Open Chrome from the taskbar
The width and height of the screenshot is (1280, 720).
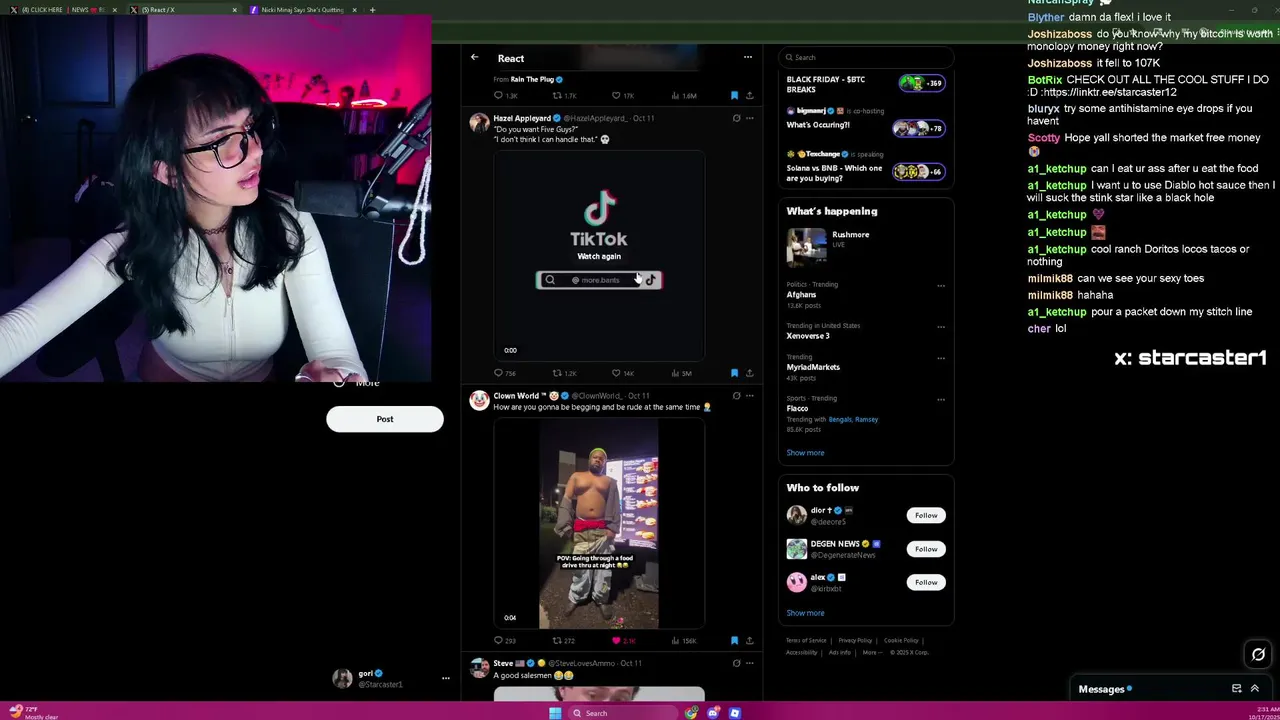691,713
